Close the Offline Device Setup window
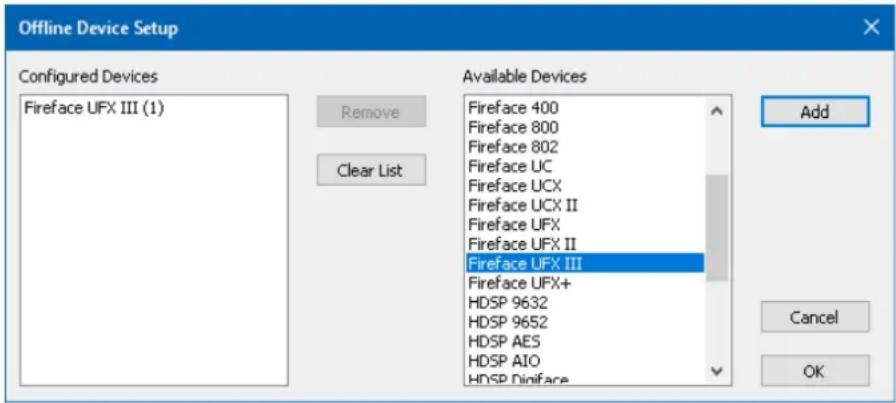The width and height of the screenshot is (896, 403). 871,27
